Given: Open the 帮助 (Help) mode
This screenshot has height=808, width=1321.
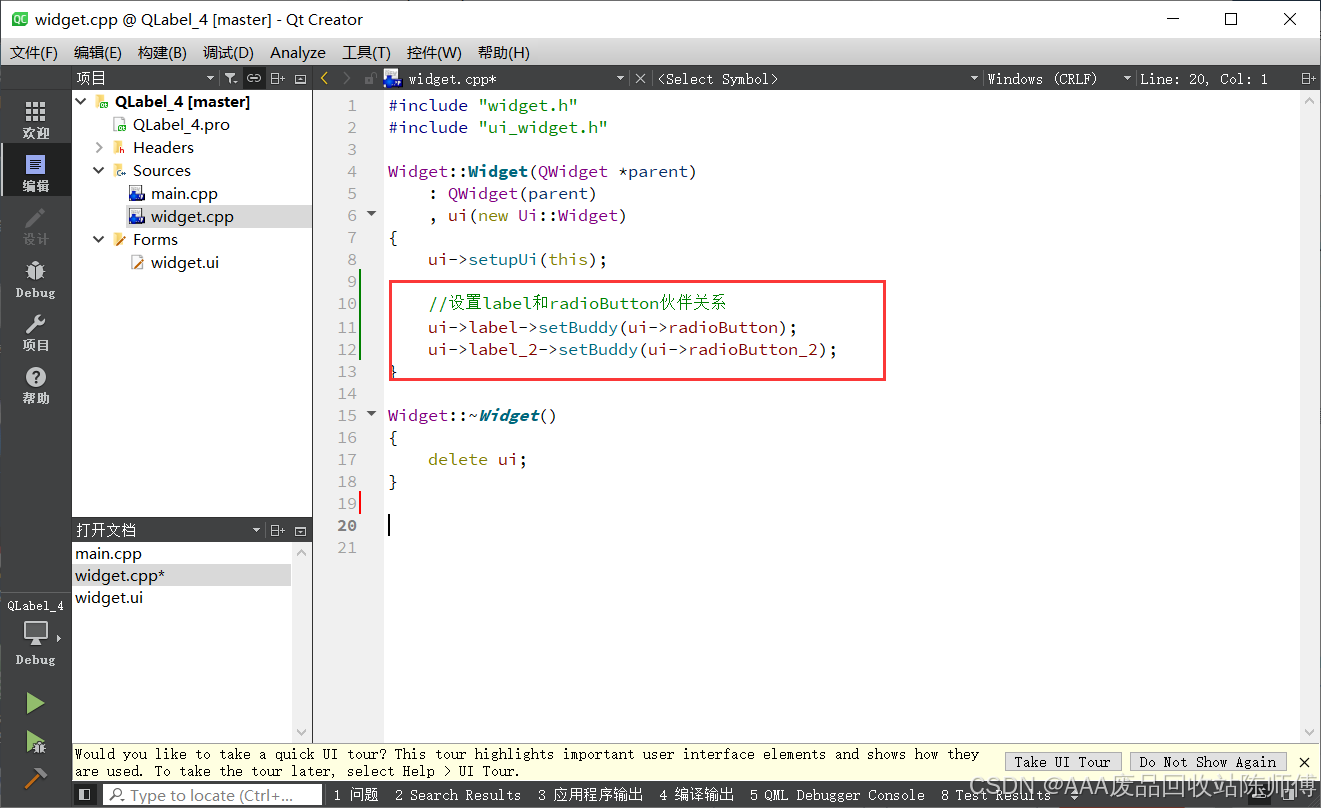Looking at the screenshot, I should pyautogui.click(x=36, y=385).
